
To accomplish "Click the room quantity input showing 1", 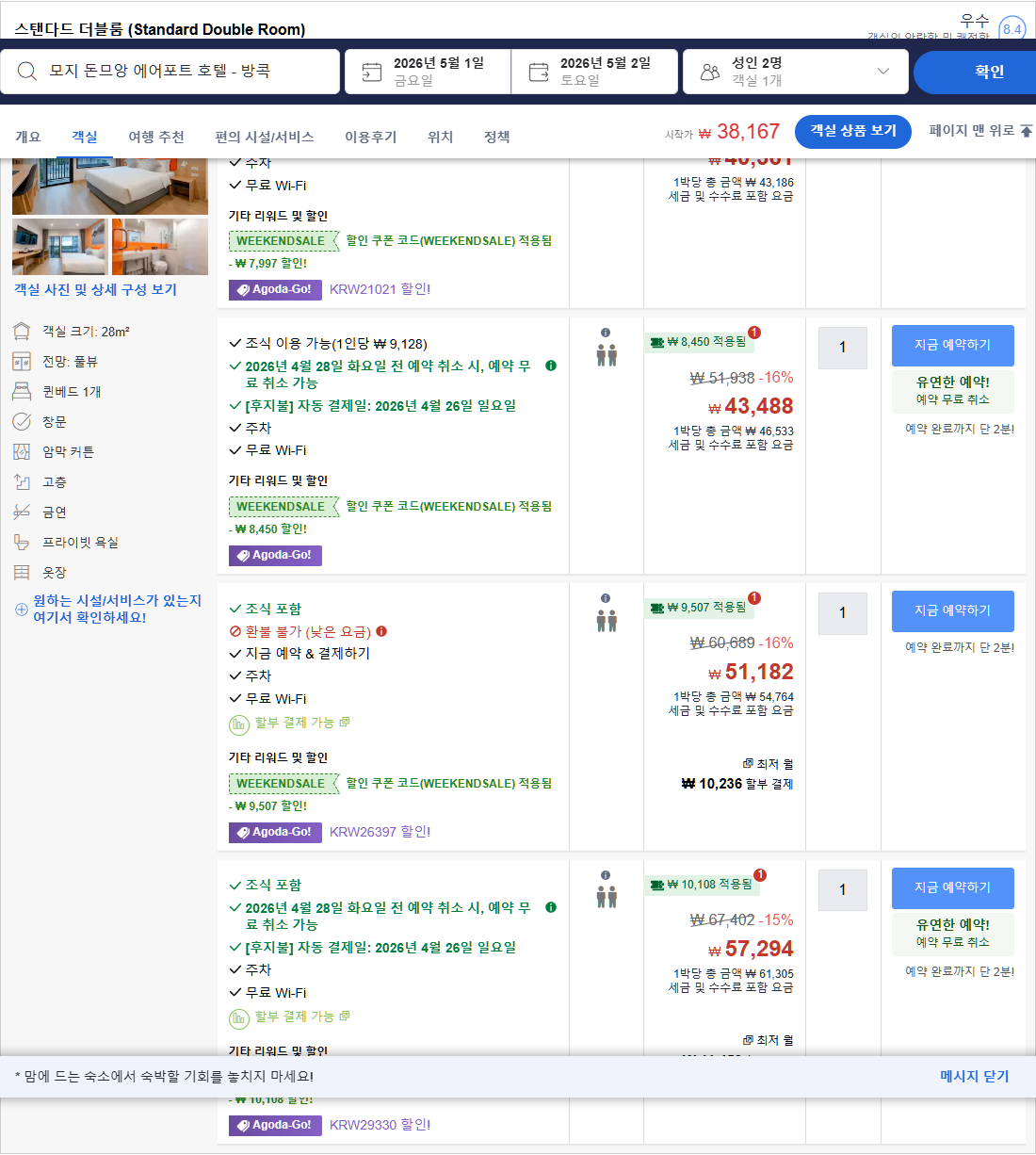I will click(x=842, y=613).
